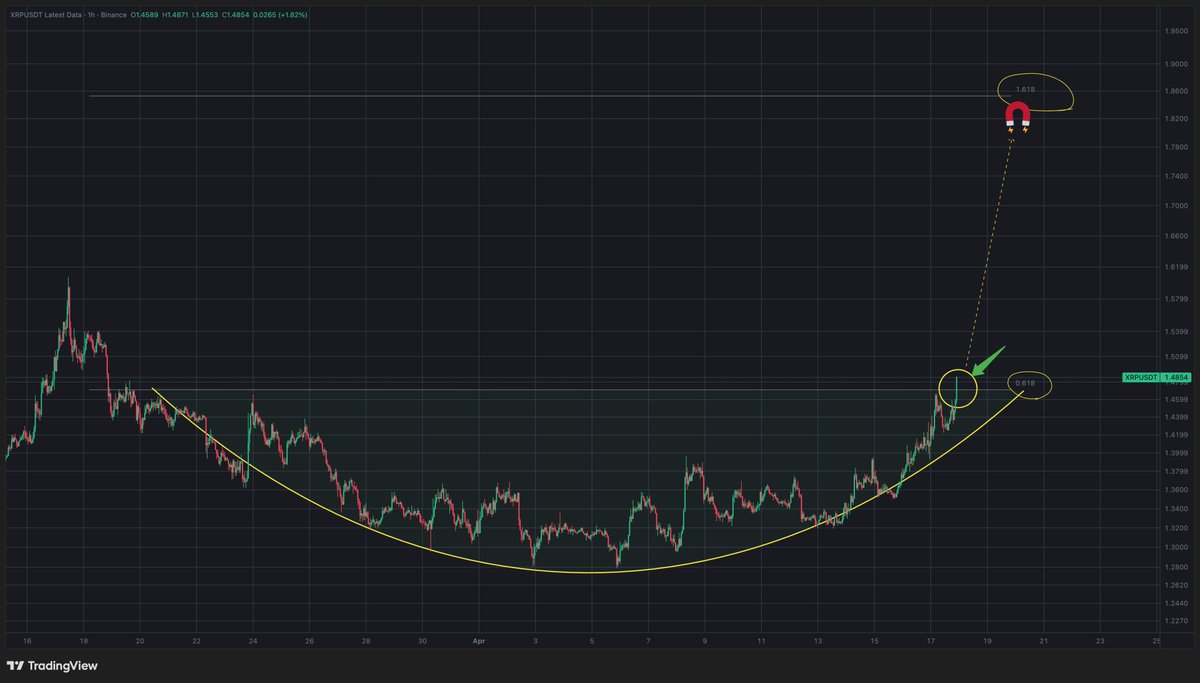Screen dimensions: 1200x683
Task: Click date label 18 on time axis
Action: [x=84, y=640]
